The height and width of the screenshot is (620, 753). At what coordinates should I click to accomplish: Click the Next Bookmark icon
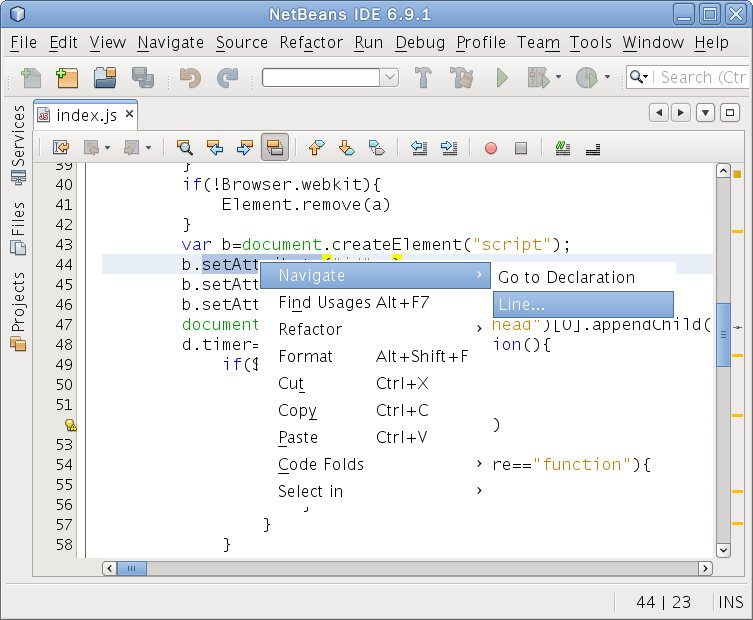tap(346, 147)
